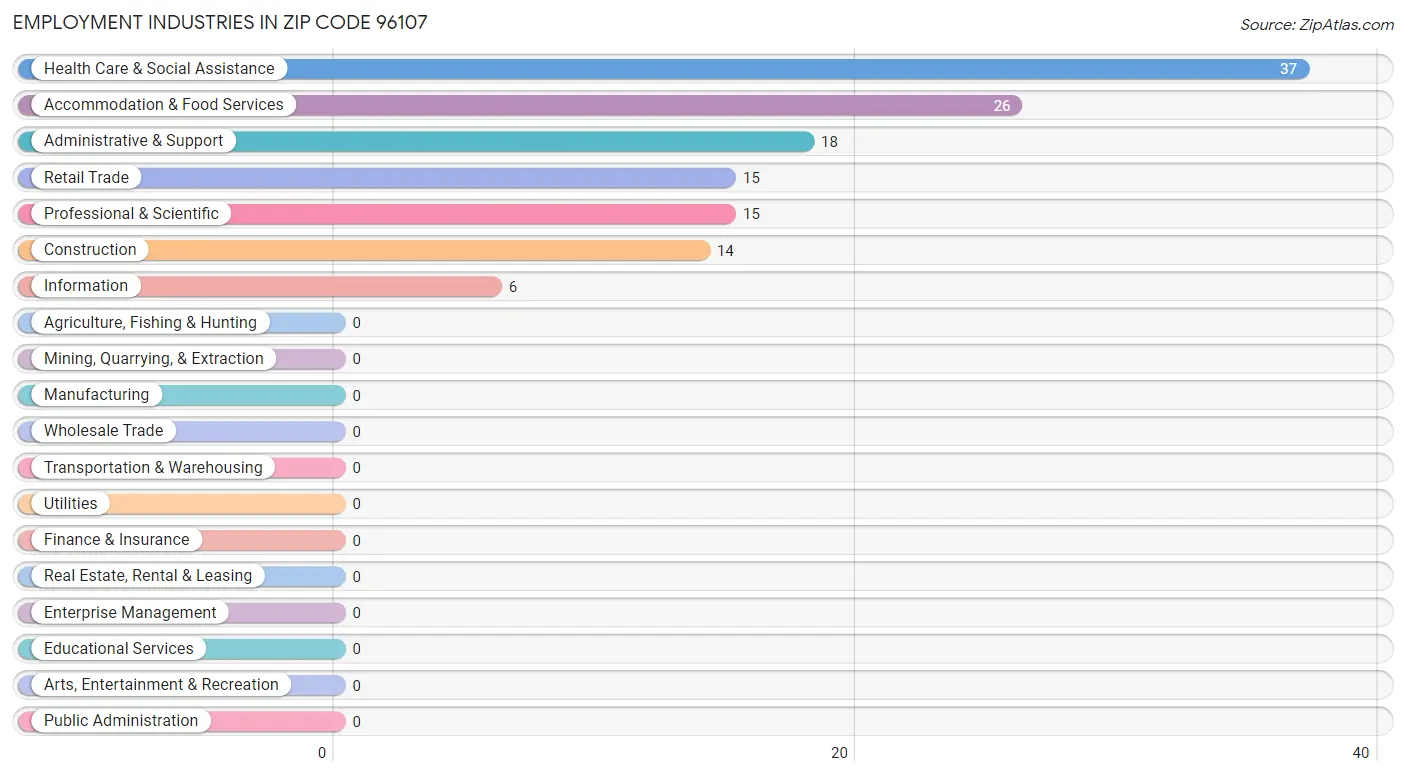Select the Accommodation & Food Services label

click(x=164, y=104)
